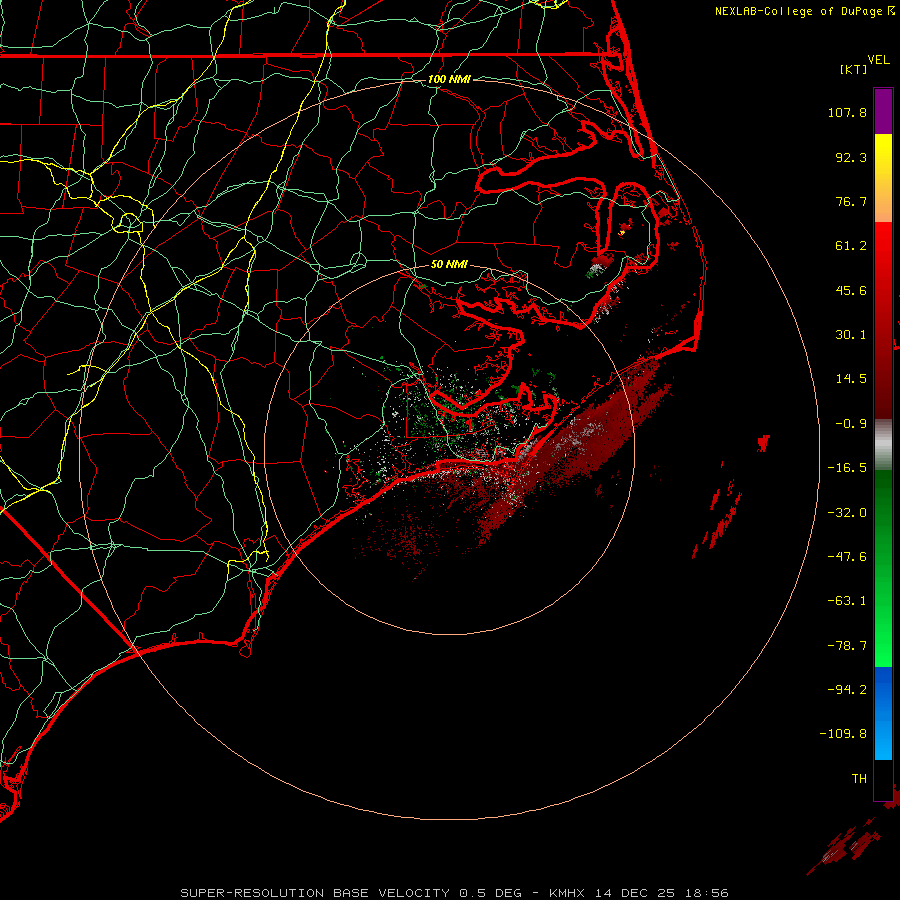
Task: Click the 92.3 legend value
Action: point(851,157)
